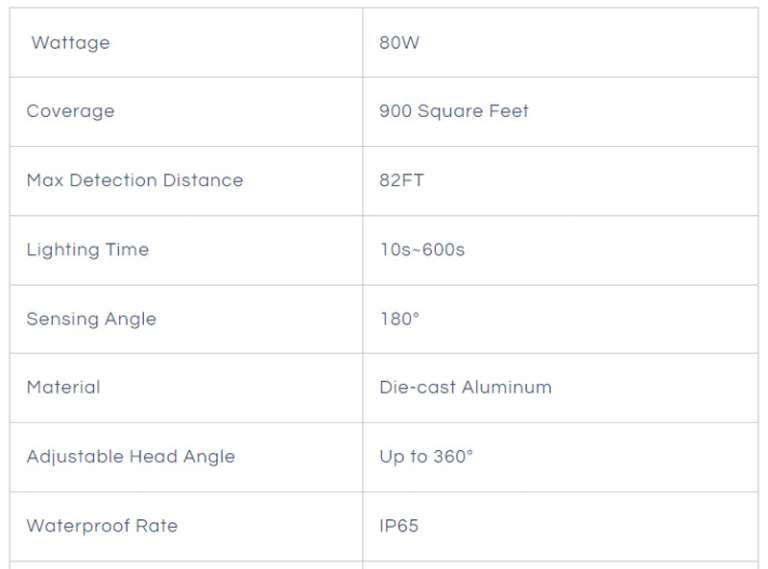Click the partial cell below Waterproof Rate

coord(186,564)
